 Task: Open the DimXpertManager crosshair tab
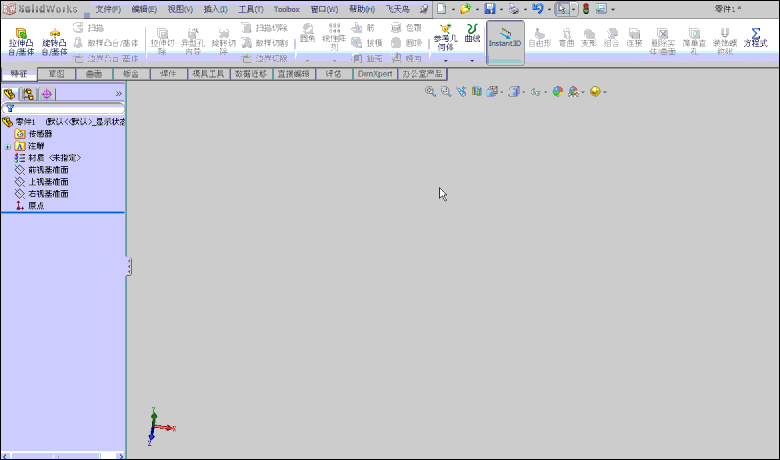point(47,93)
